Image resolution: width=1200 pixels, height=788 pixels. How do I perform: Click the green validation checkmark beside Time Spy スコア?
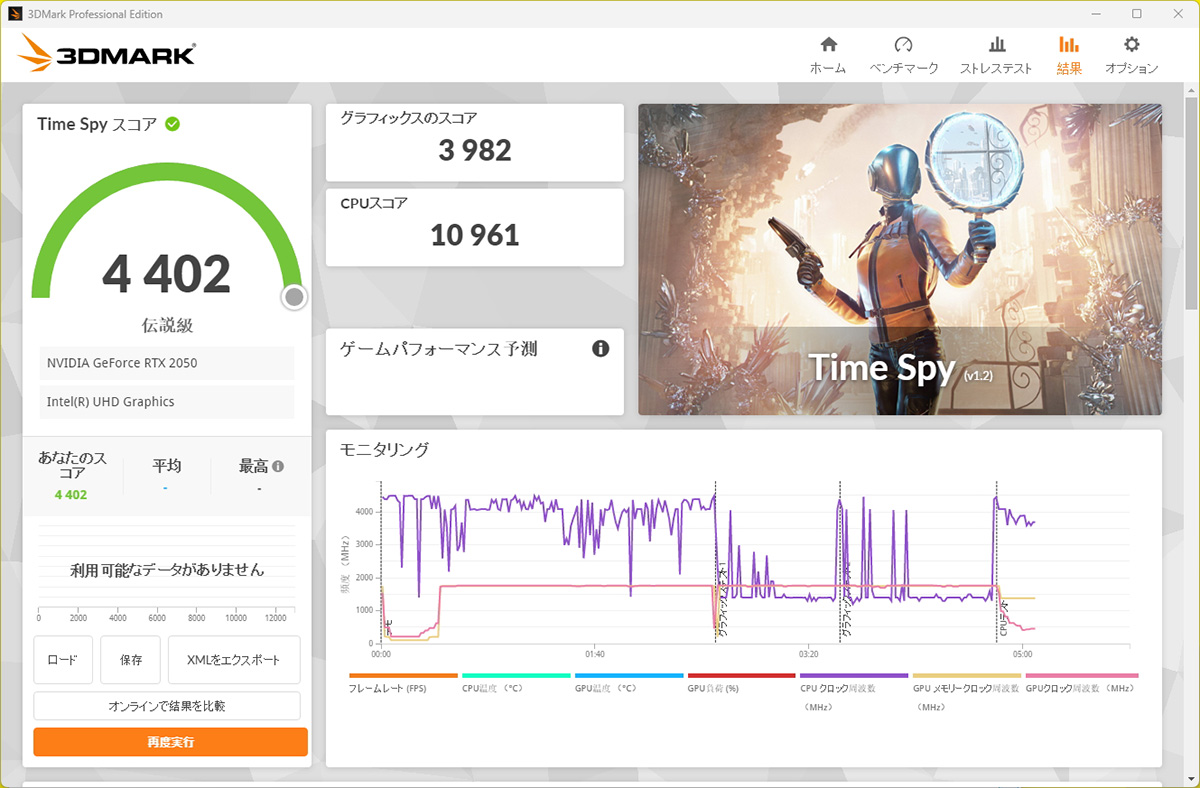pyautogui.click(x=173, y=124)
